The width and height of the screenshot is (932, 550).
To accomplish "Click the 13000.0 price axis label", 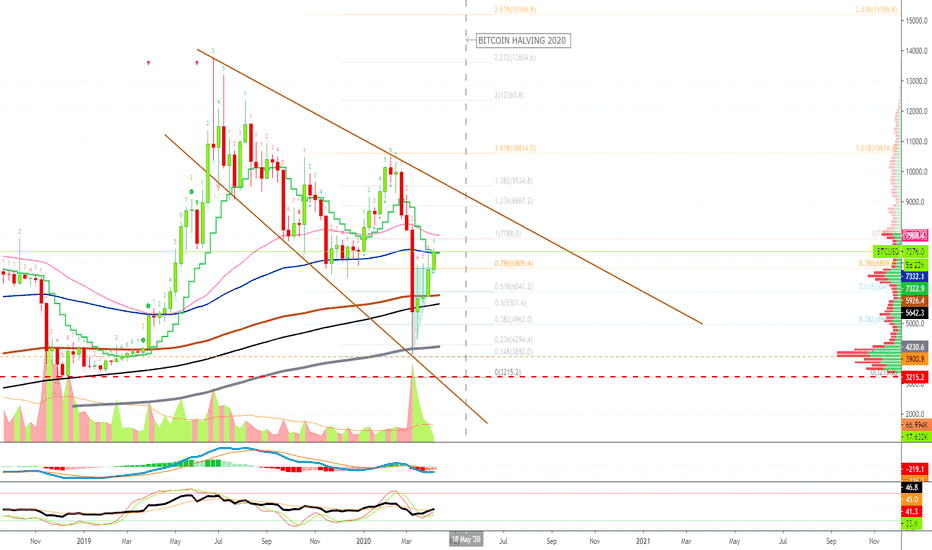I will coord(915,81).
